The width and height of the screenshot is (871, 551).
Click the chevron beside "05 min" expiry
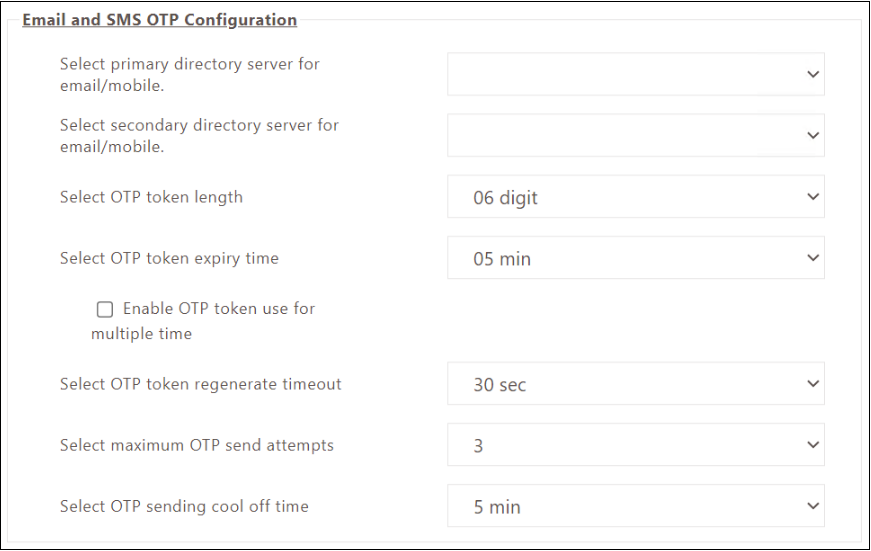click(x=813, y=258)
